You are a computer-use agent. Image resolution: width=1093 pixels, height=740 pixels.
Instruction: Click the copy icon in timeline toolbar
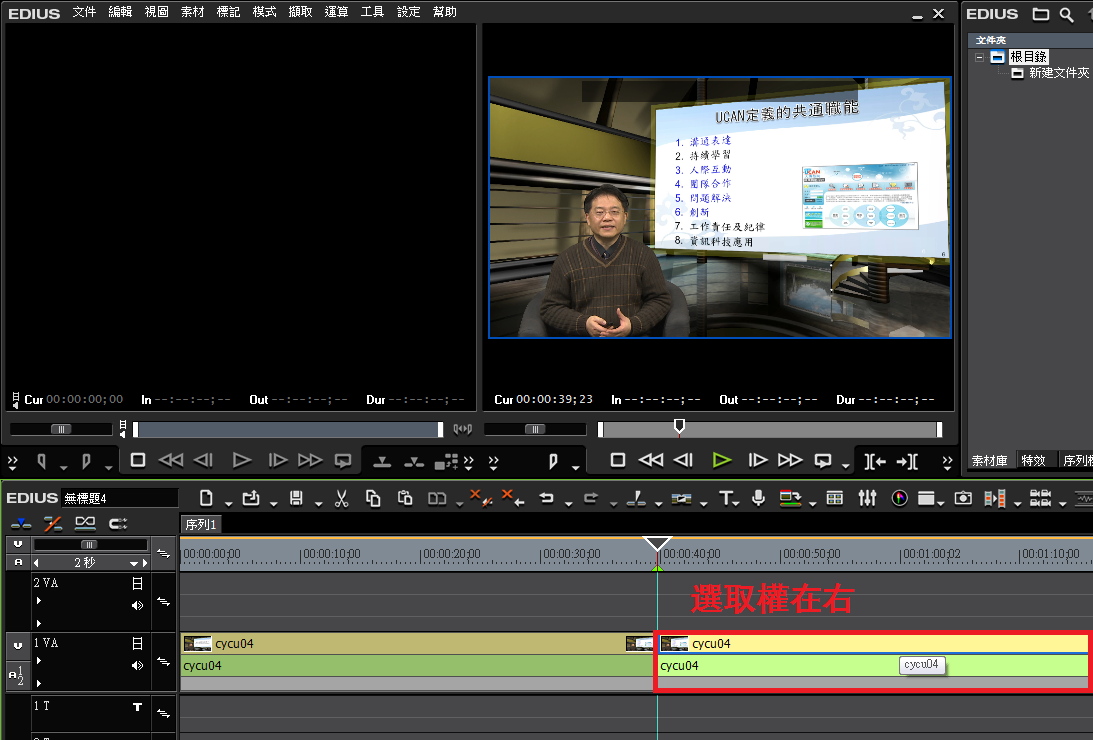pos(373,498)
